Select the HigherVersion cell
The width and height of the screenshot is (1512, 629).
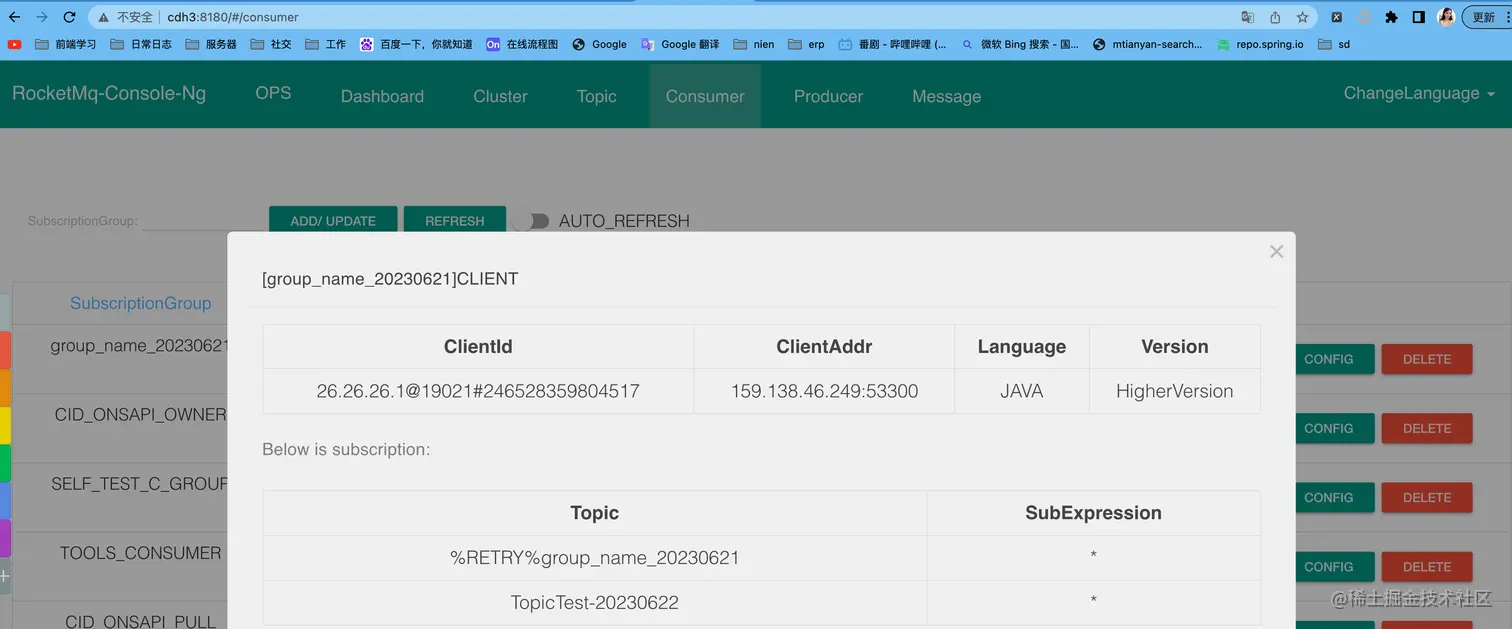point(1174,391)
